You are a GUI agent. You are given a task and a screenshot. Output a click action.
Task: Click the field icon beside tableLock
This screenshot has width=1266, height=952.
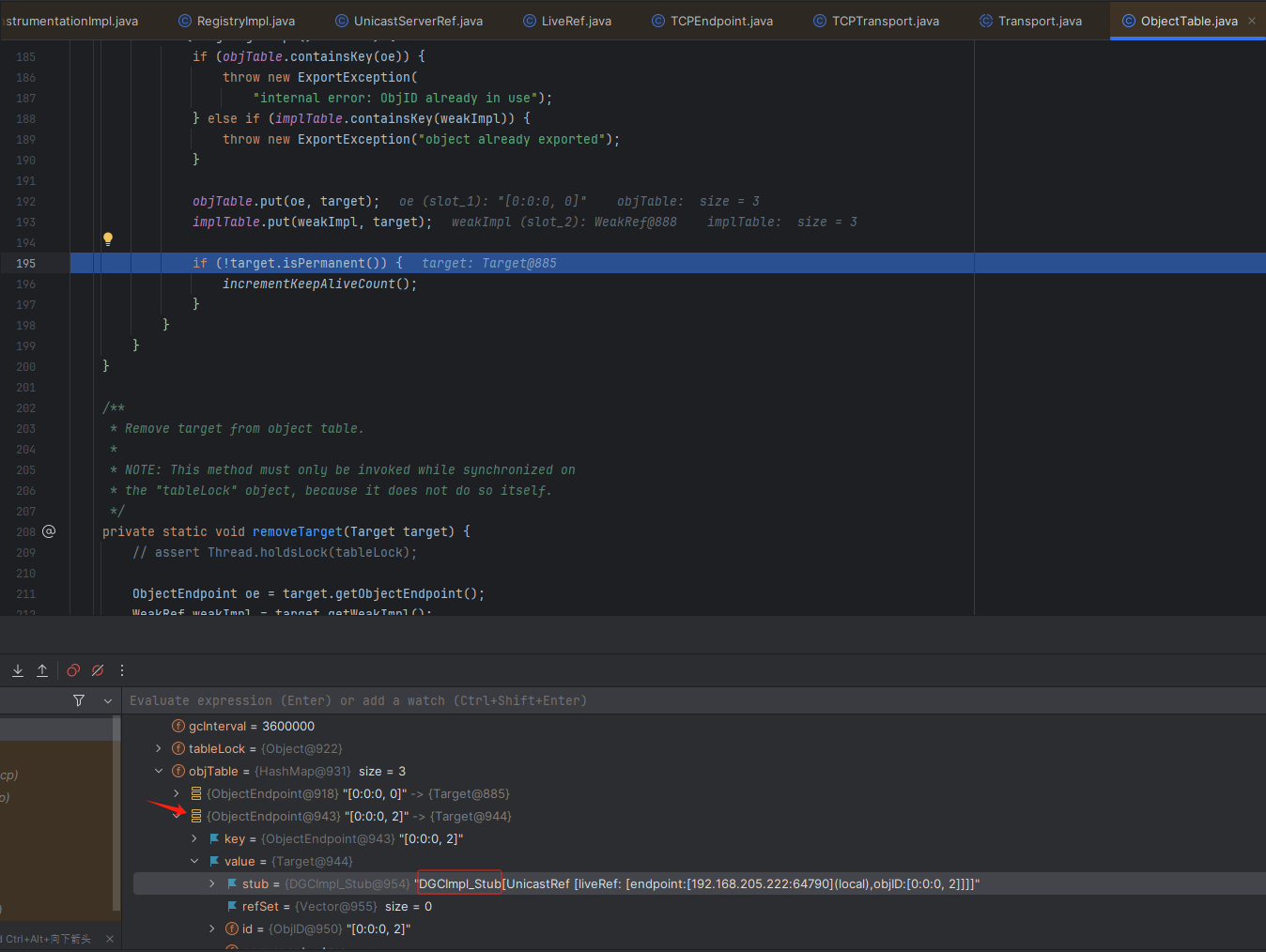pos(178,748)
